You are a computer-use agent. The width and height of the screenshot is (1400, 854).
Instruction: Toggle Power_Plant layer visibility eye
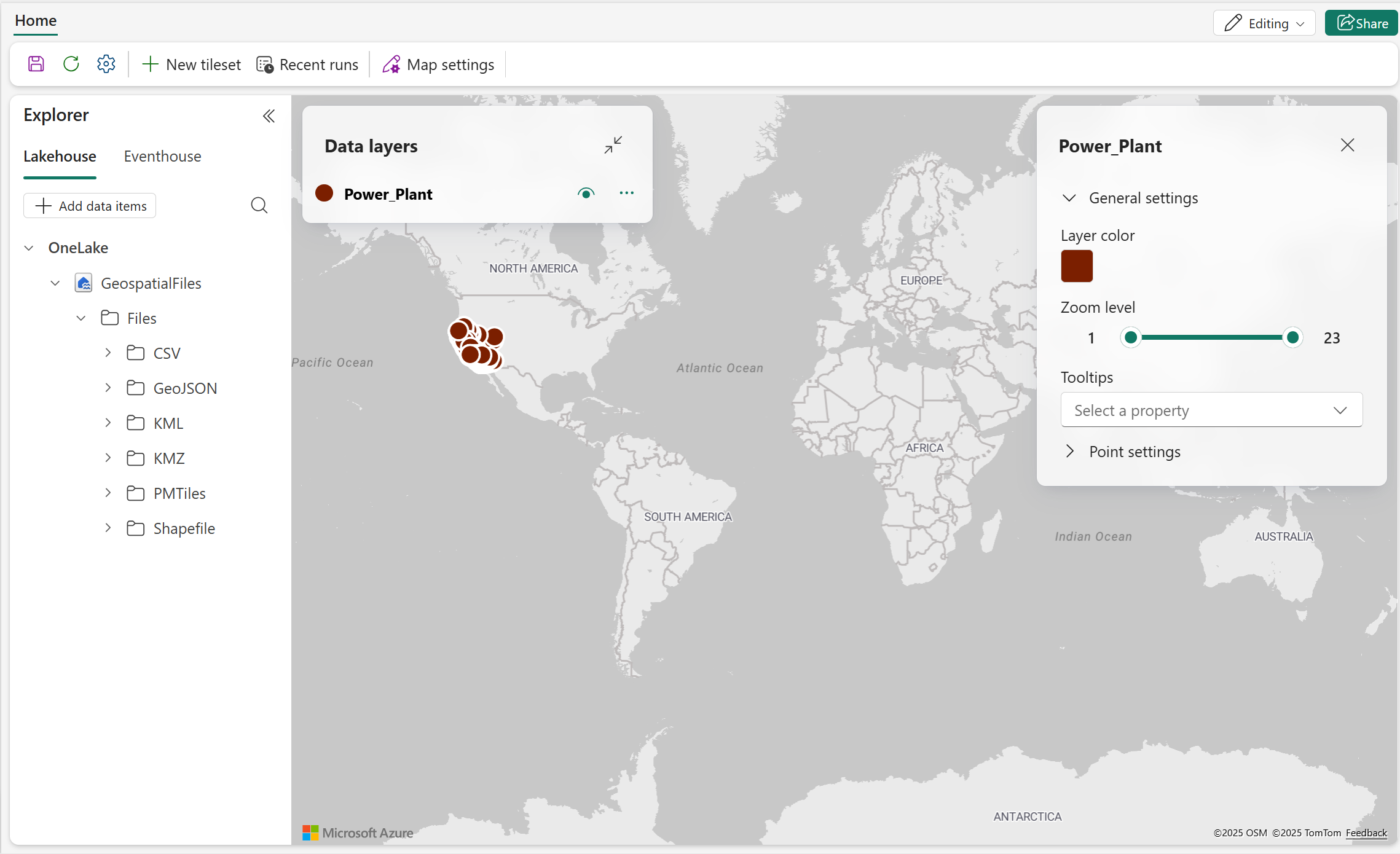[x=586, y=194]
